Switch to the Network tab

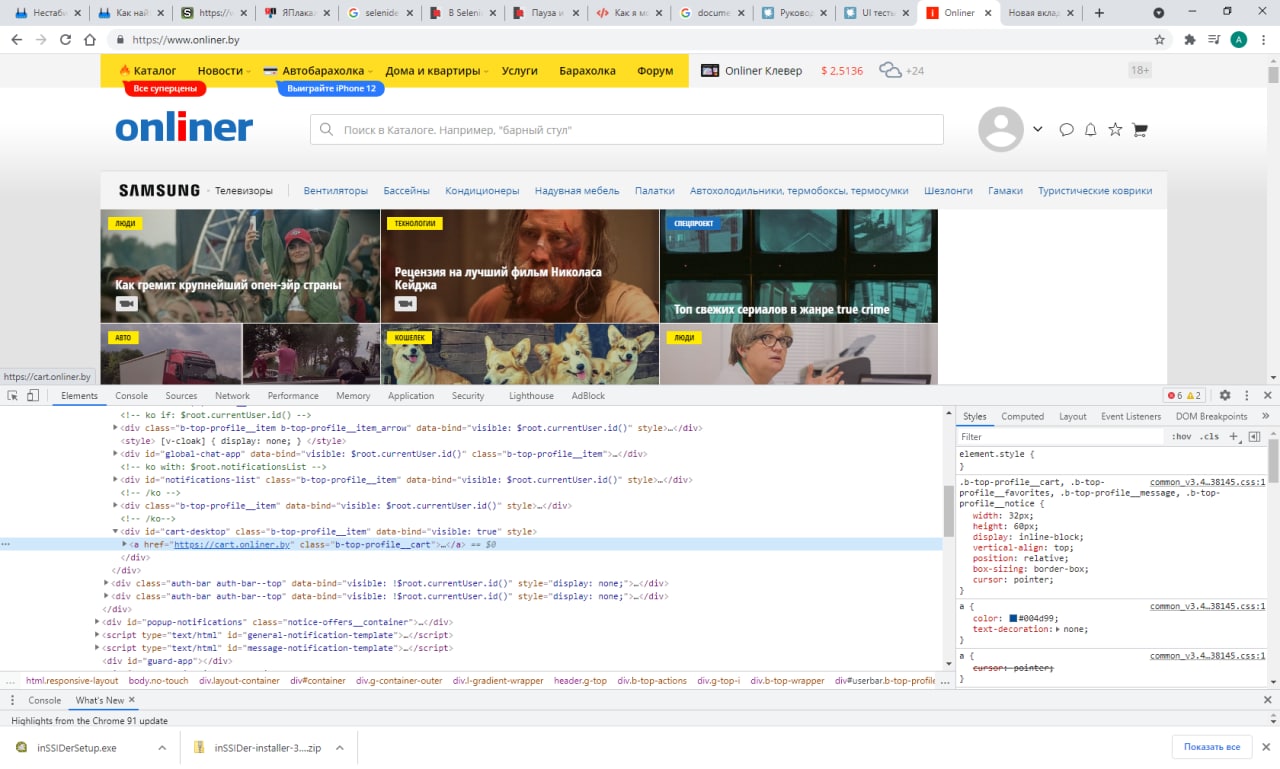[232, 396]
